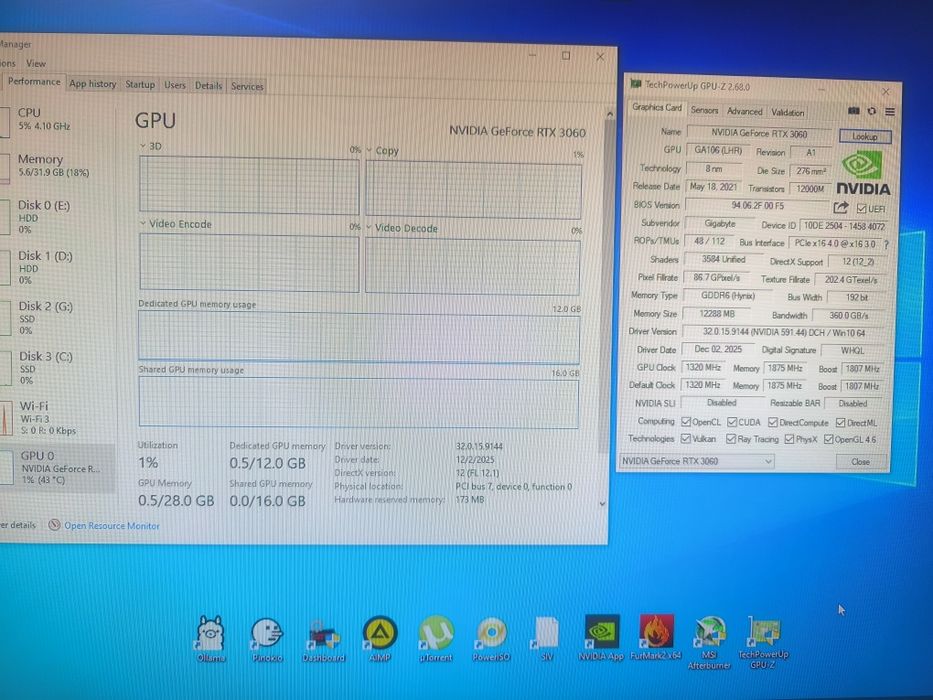Open the Advanced tab in GPU-Z
933x700 pixels.
coord(744,111)
